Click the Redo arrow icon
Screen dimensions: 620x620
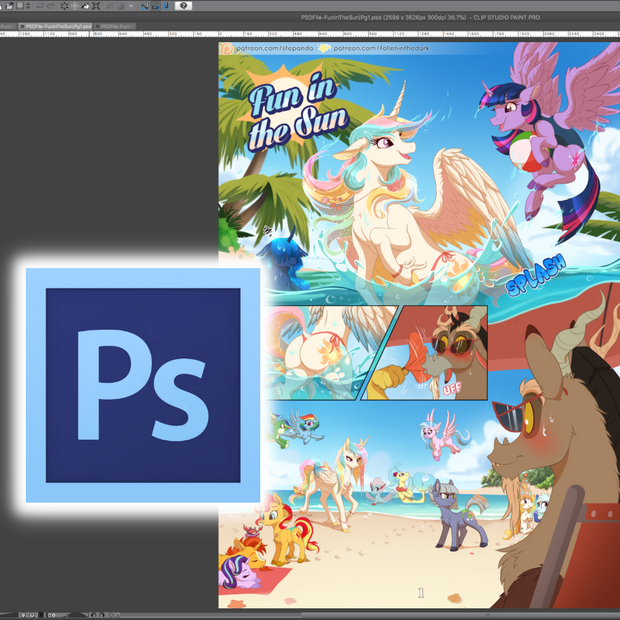(51, 6)
